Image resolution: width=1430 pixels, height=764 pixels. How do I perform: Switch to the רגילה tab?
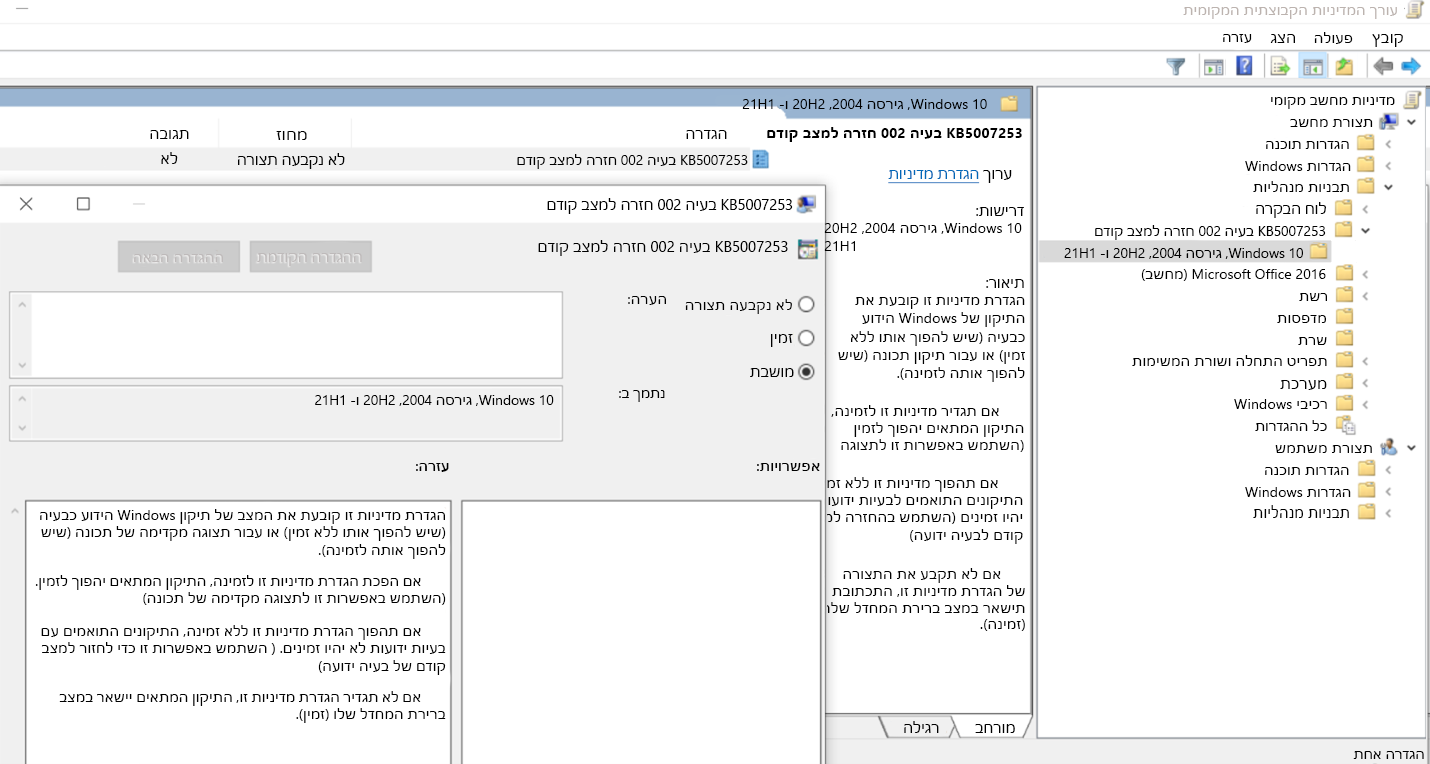(x=920, y=727)
